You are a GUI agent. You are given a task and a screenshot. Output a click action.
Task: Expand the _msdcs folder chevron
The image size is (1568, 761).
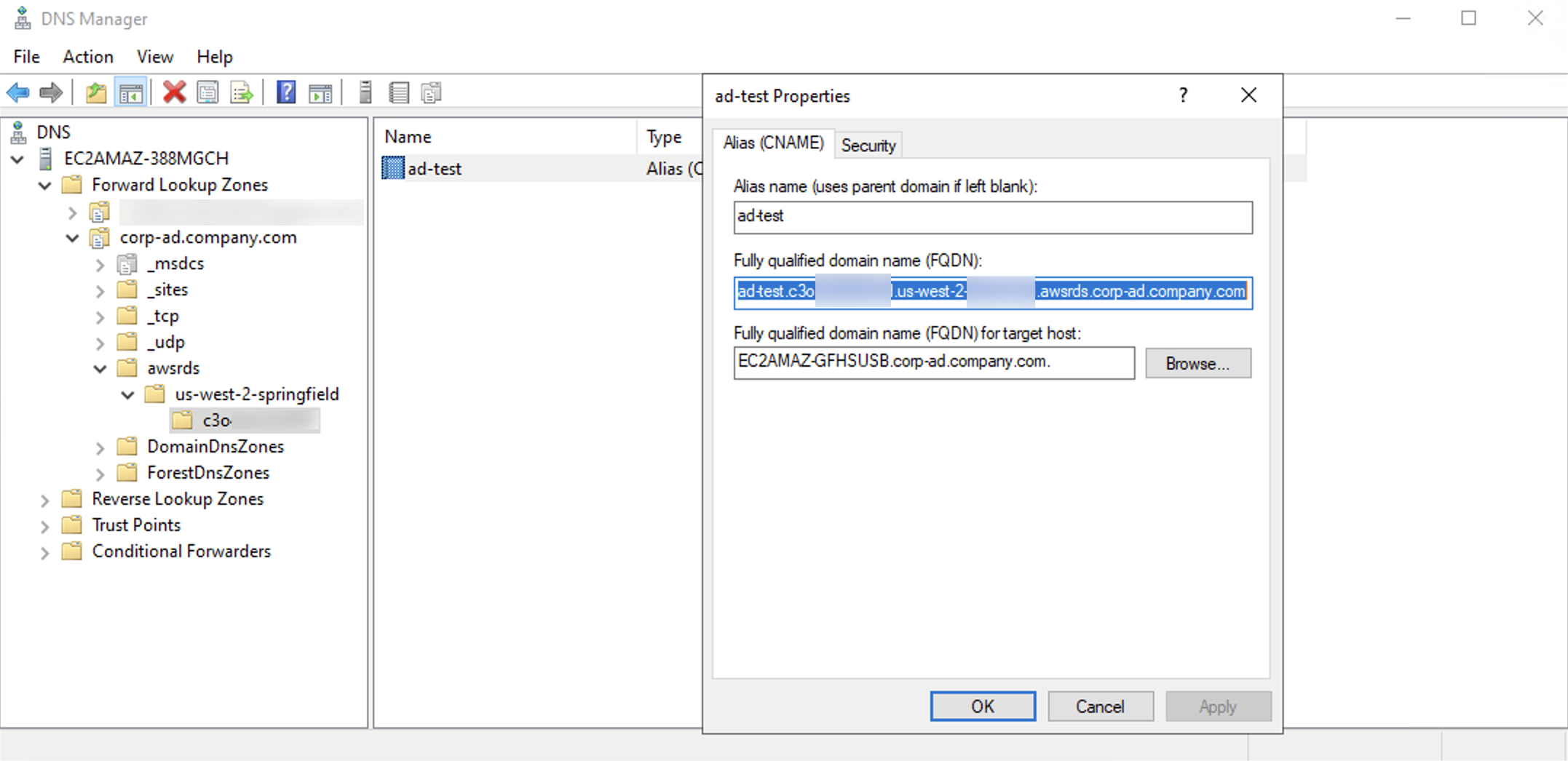100,264
